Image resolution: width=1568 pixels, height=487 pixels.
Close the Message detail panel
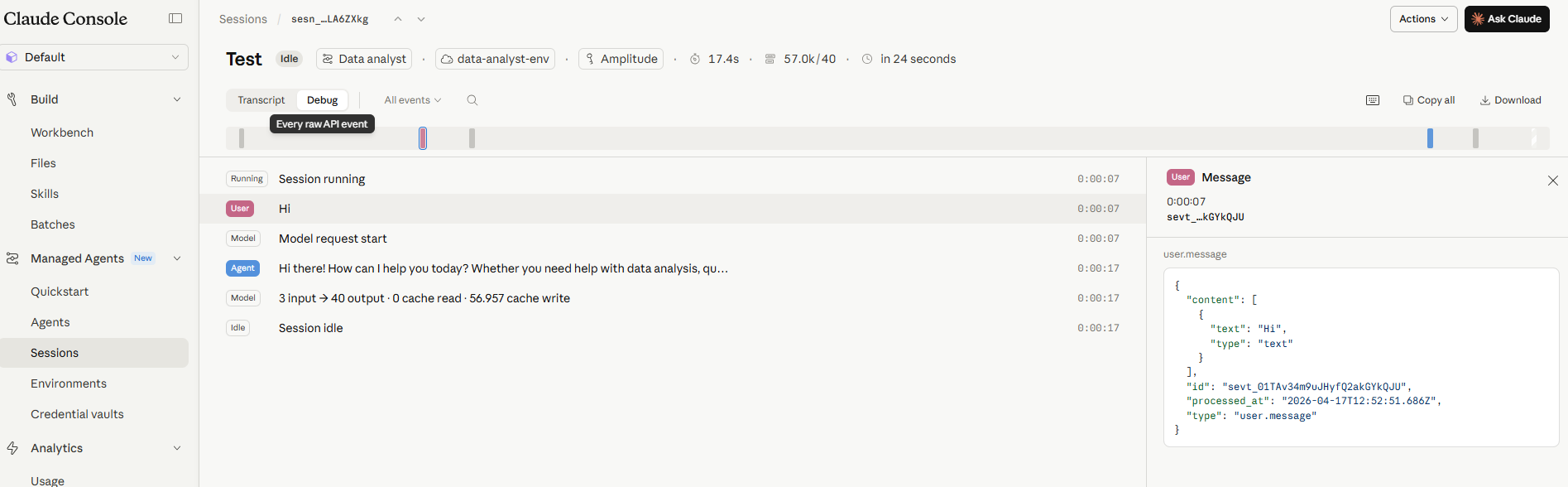pos(1552,181)
